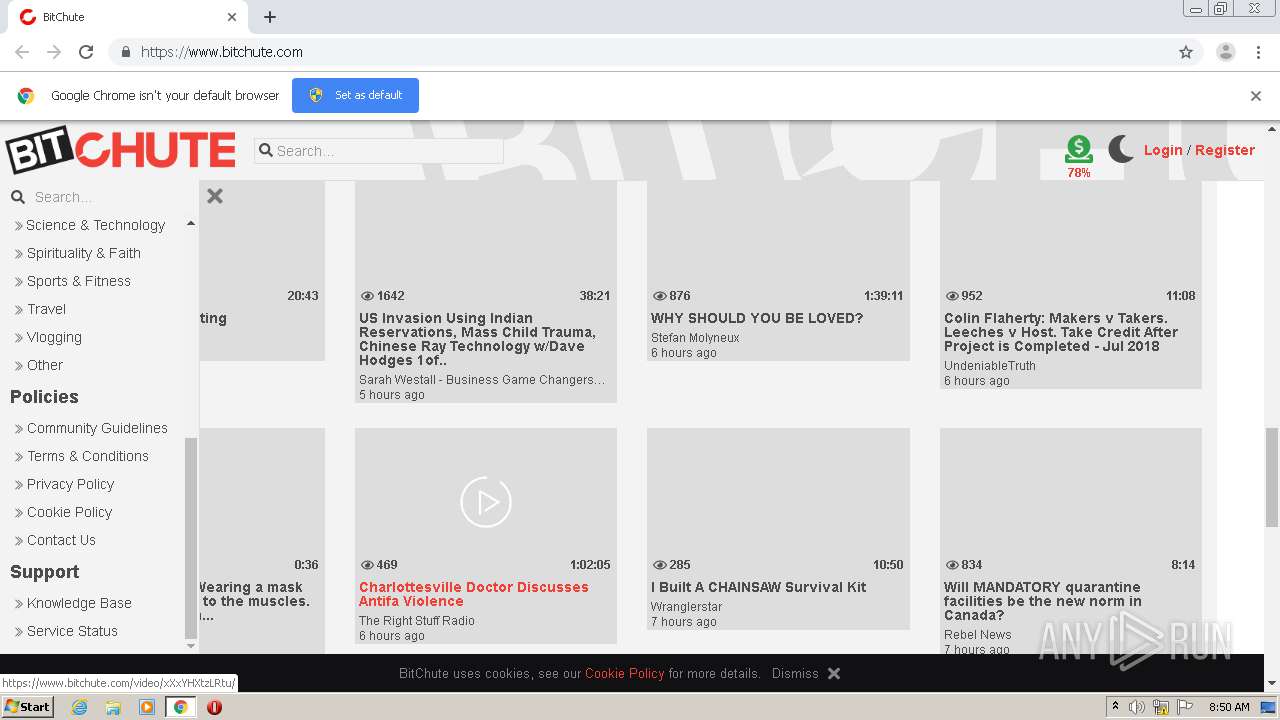This screenshot has width=1280, height=720.
Task: Open WHY SHOULD YOU BE LOVED? video
Action: (756, 318)
